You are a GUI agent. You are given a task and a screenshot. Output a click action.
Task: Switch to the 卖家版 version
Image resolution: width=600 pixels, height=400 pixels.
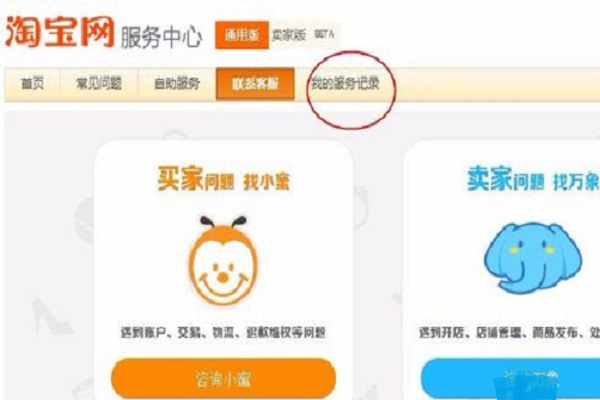(x=289, y=35)
